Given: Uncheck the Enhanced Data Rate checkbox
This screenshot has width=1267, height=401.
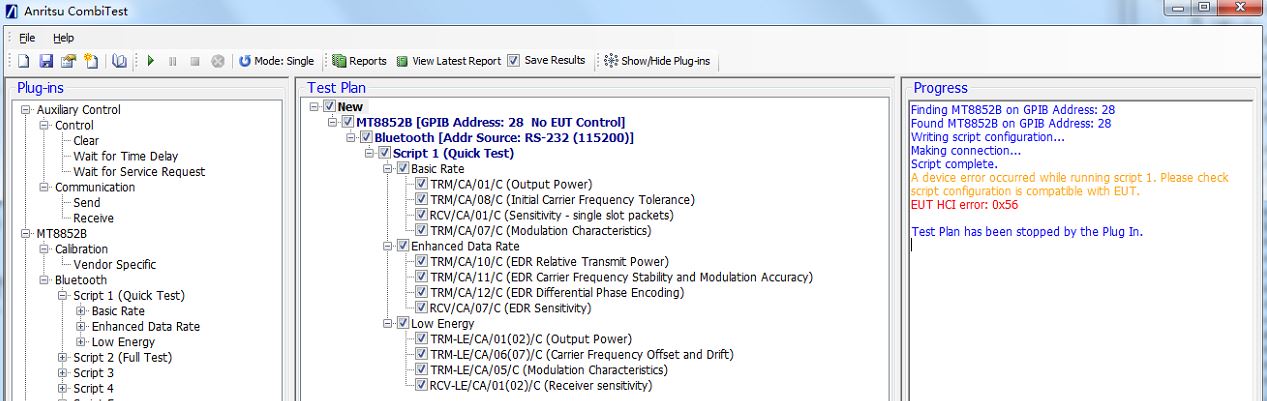Looking at the screenshot, I should [x=402, y=246].
